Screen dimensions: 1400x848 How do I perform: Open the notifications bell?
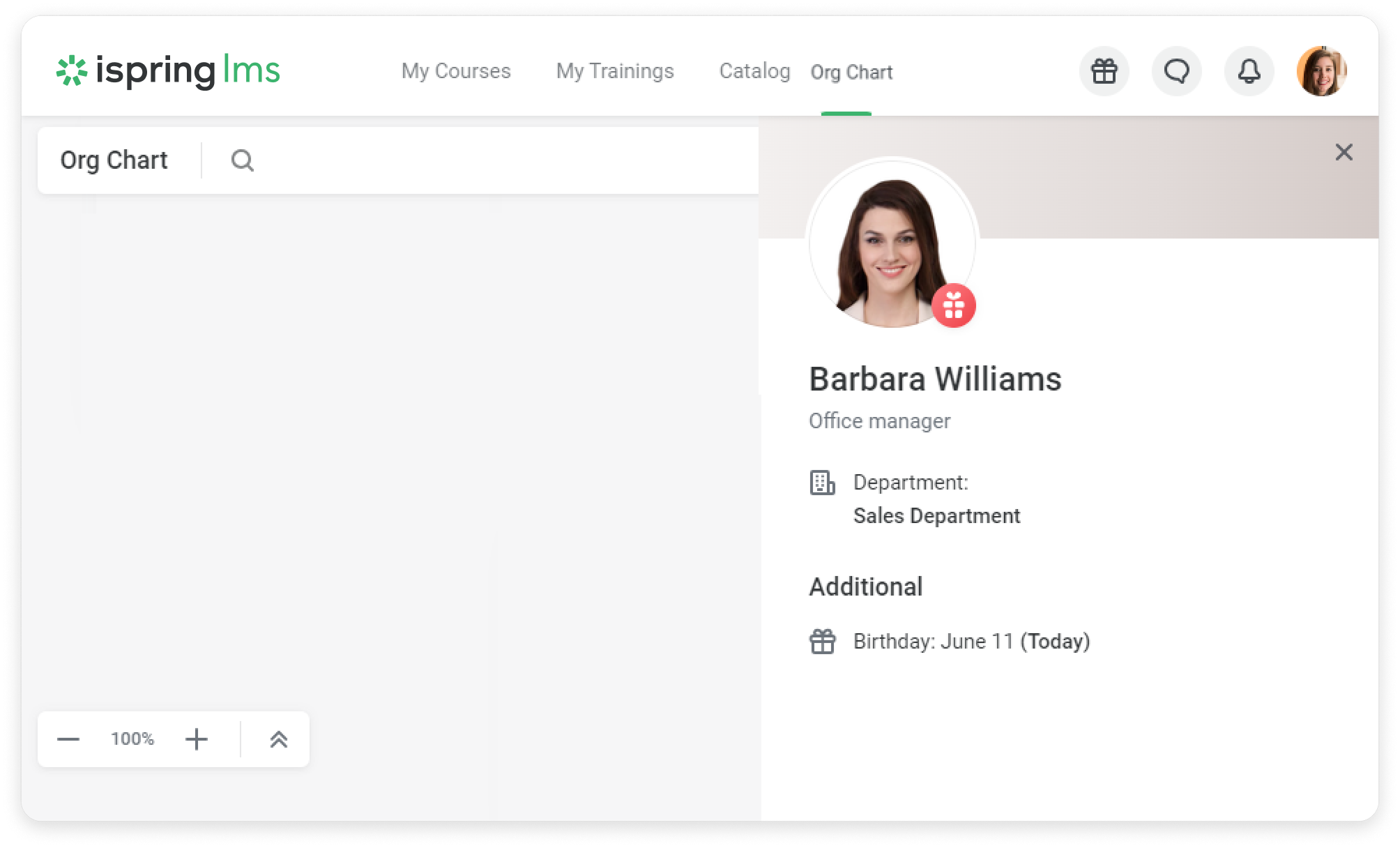click(1249, 71)
